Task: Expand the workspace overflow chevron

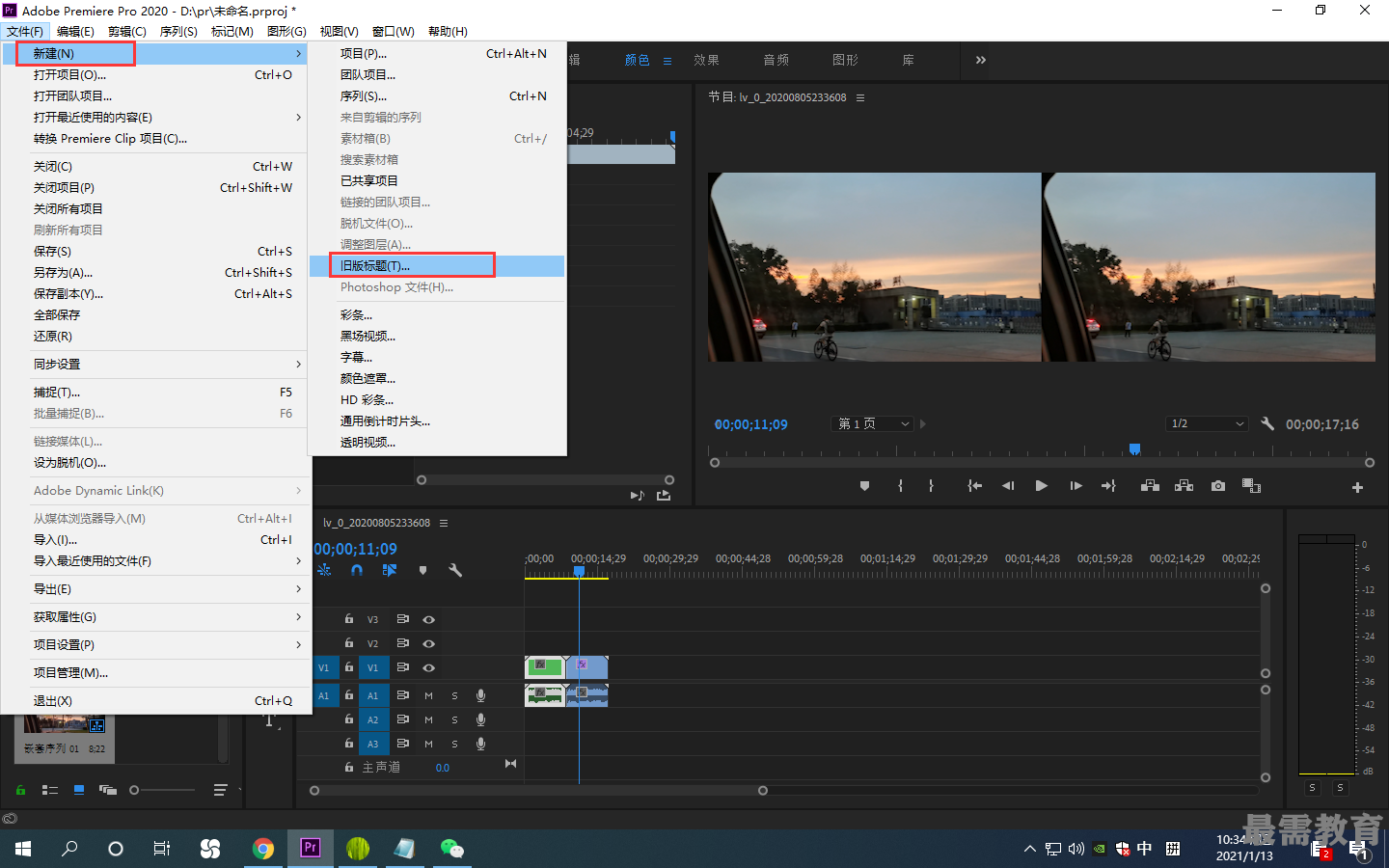Action: (x=981, y=60)
